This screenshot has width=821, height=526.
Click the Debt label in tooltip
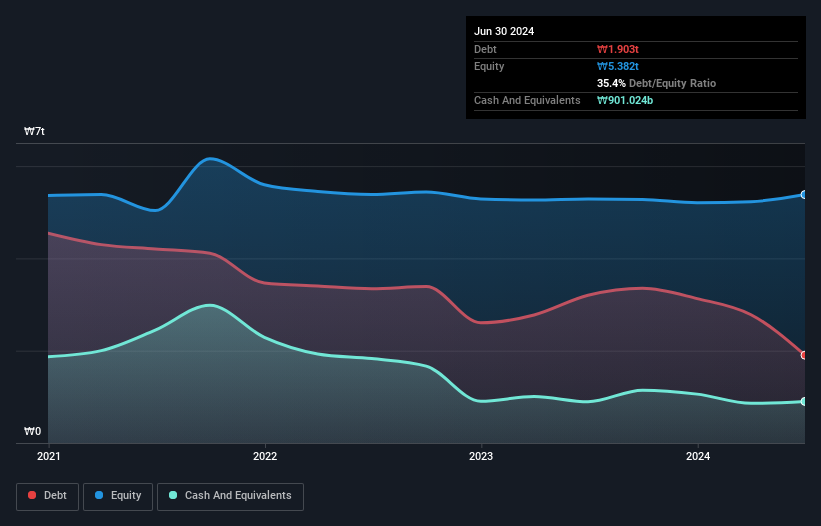click(485, 49)
